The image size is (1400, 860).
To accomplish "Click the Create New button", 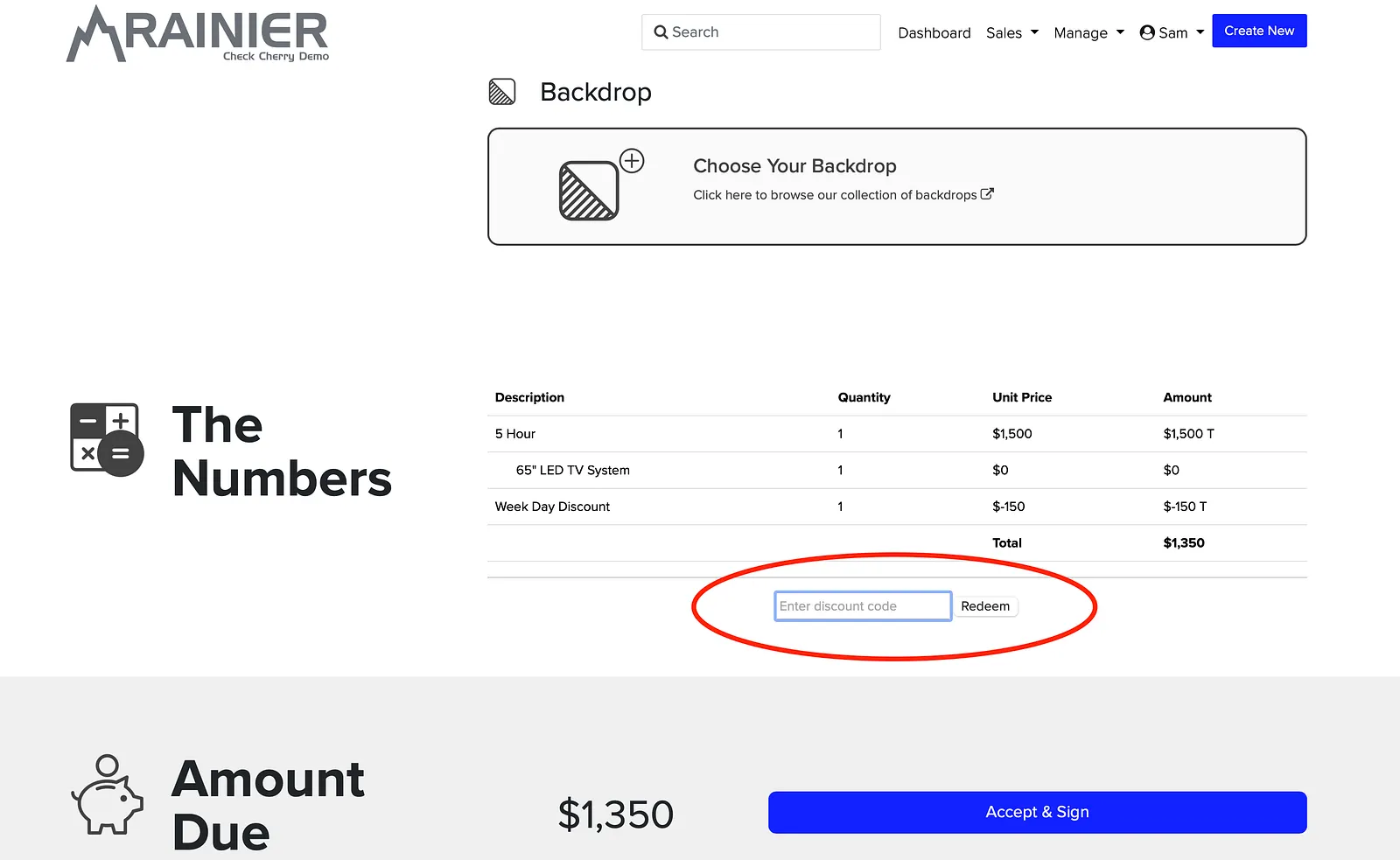I will pyautogui.click(x=1259, y=31).
